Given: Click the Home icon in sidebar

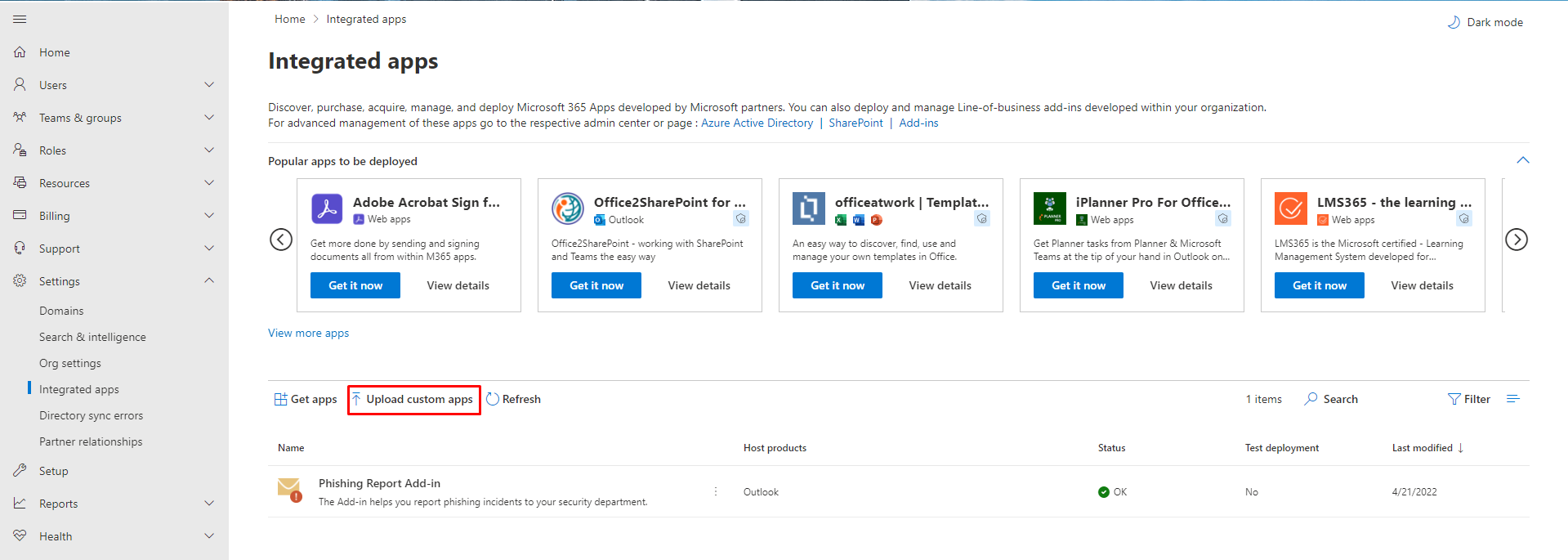Looking at the screenshot, I should pyautogui.click(x=20, y=52).
